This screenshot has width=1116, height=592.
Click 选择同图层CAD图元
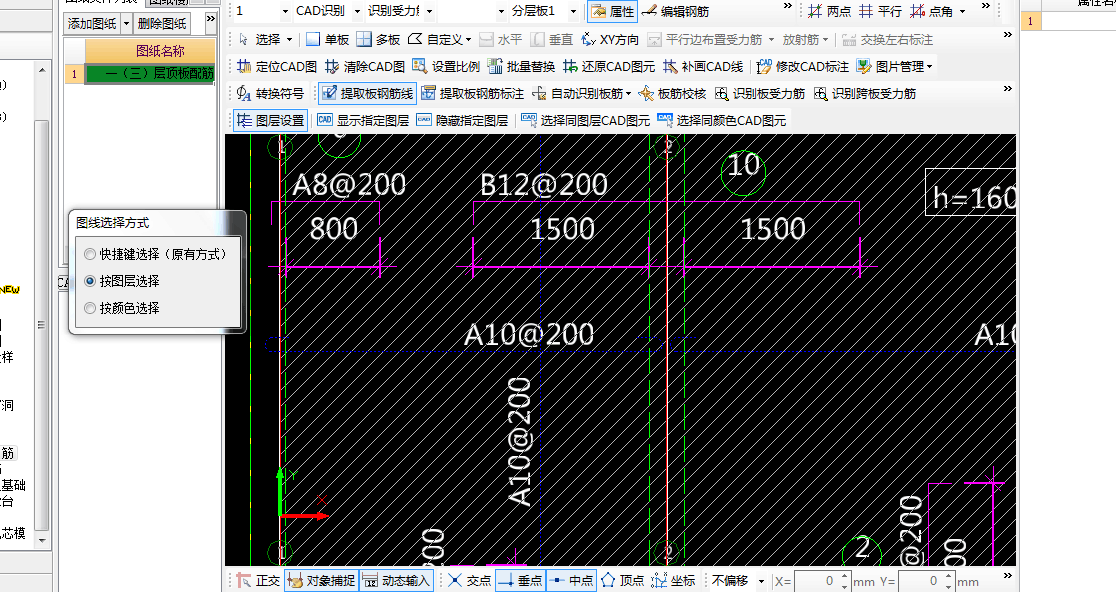coord(586,120)
